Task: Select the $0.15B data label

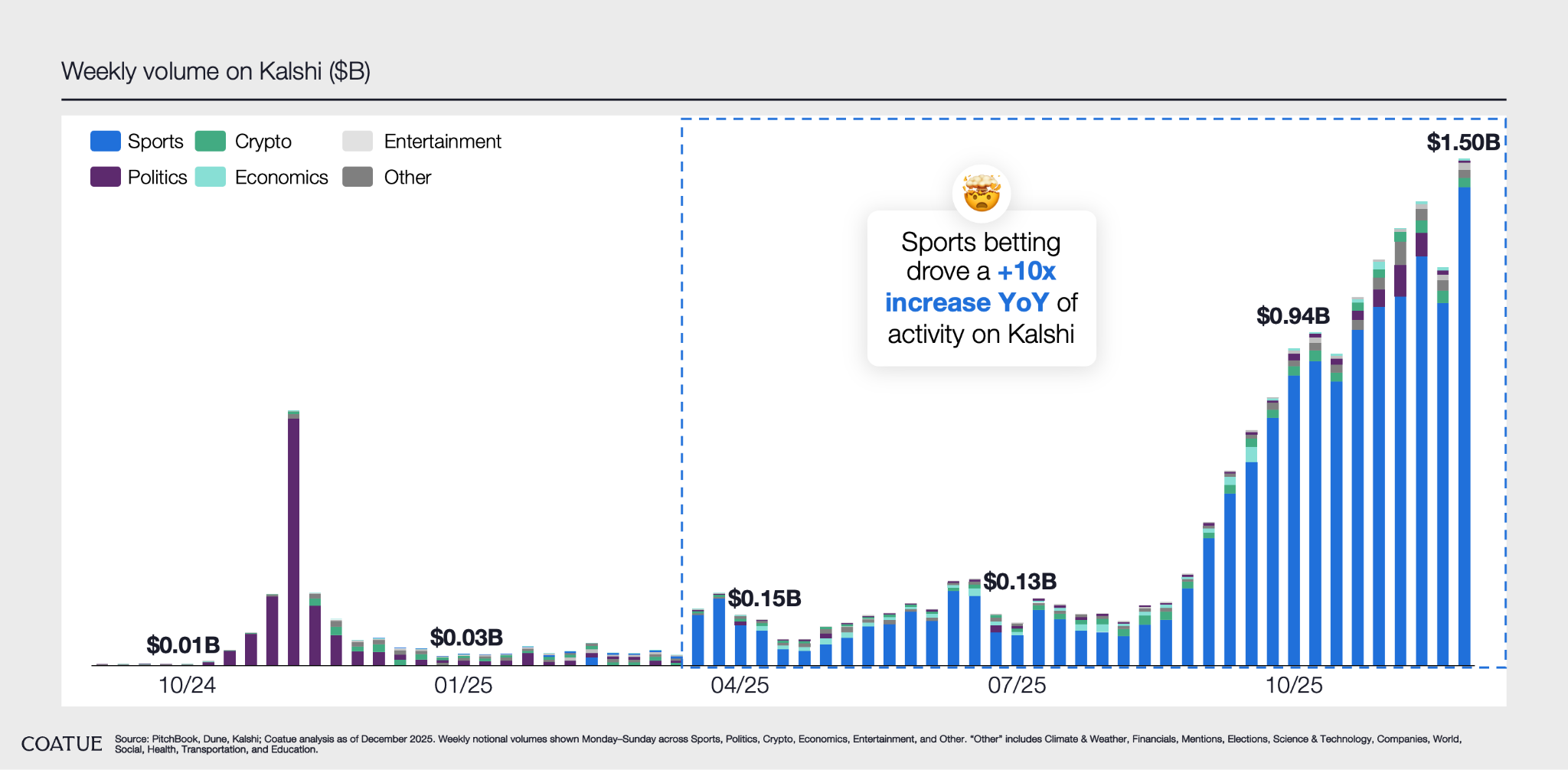Action: [x=764, y=598]
